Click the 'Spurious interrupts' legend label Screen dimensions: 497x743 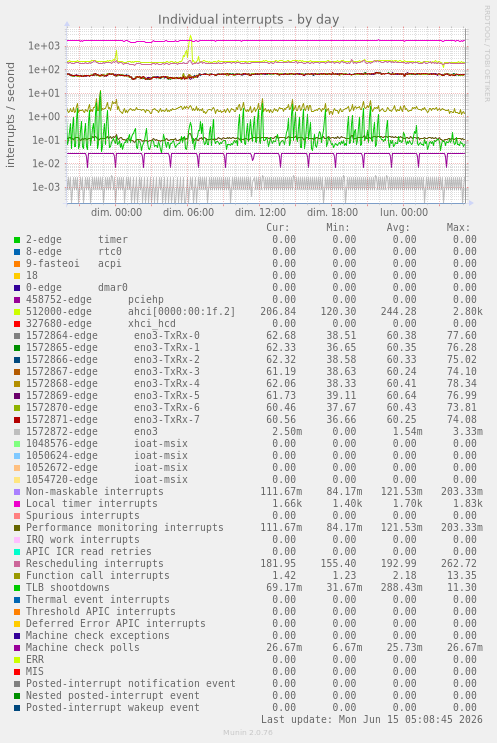pos(83,516)
